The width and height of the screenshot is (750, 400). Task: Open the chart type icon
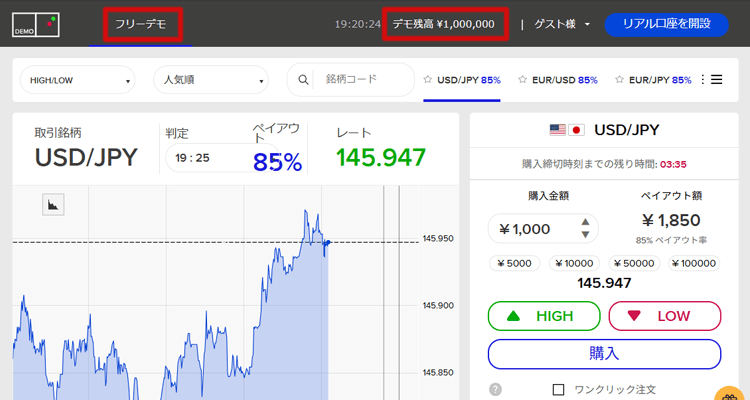click(53, 205)
